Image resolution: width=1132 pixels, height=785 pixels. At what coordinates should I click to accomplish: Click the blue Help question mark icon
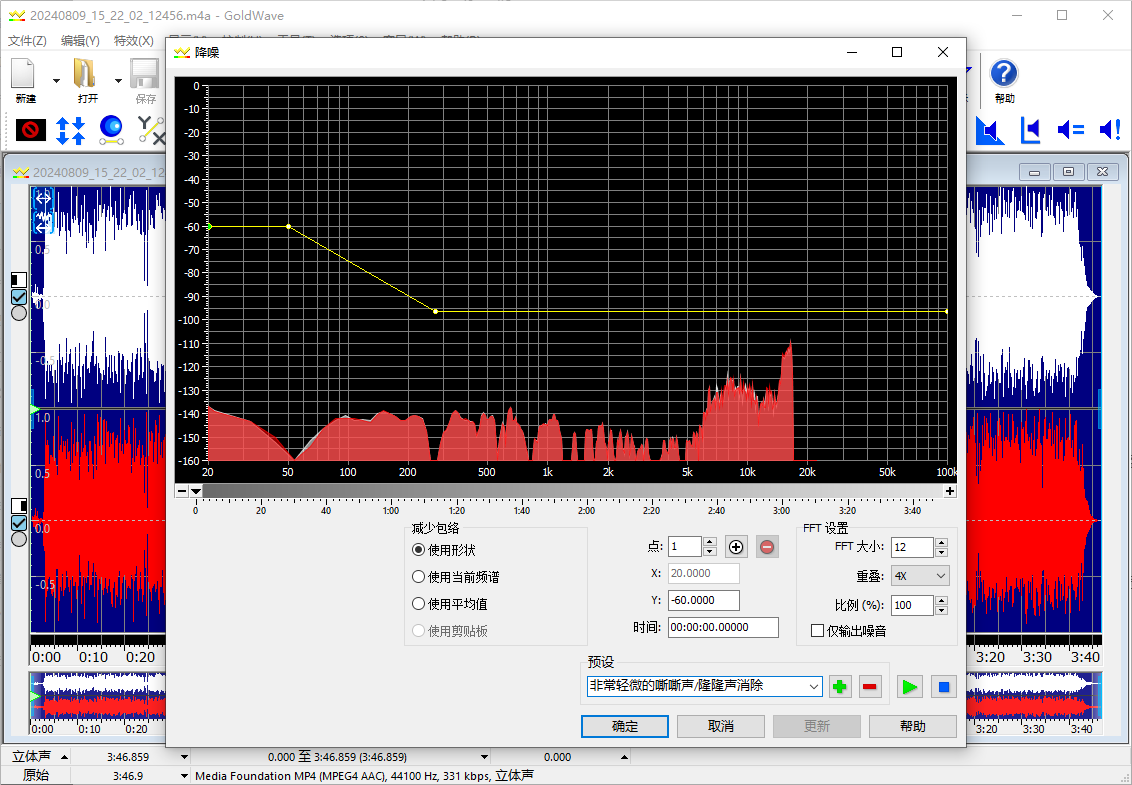click(x=1004, y=74)
